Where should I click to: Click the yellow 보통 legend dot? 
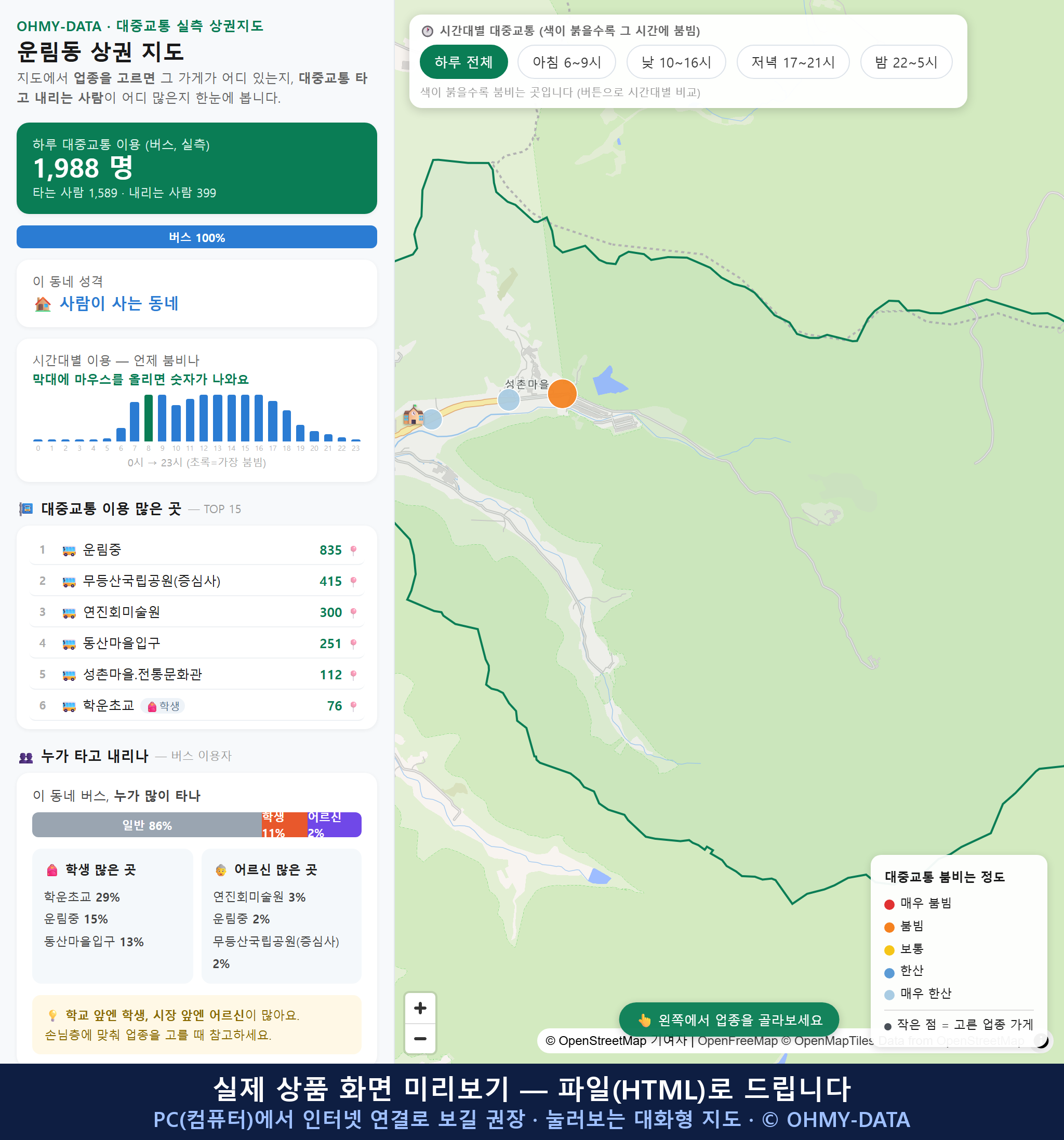[x=889, y=950]
